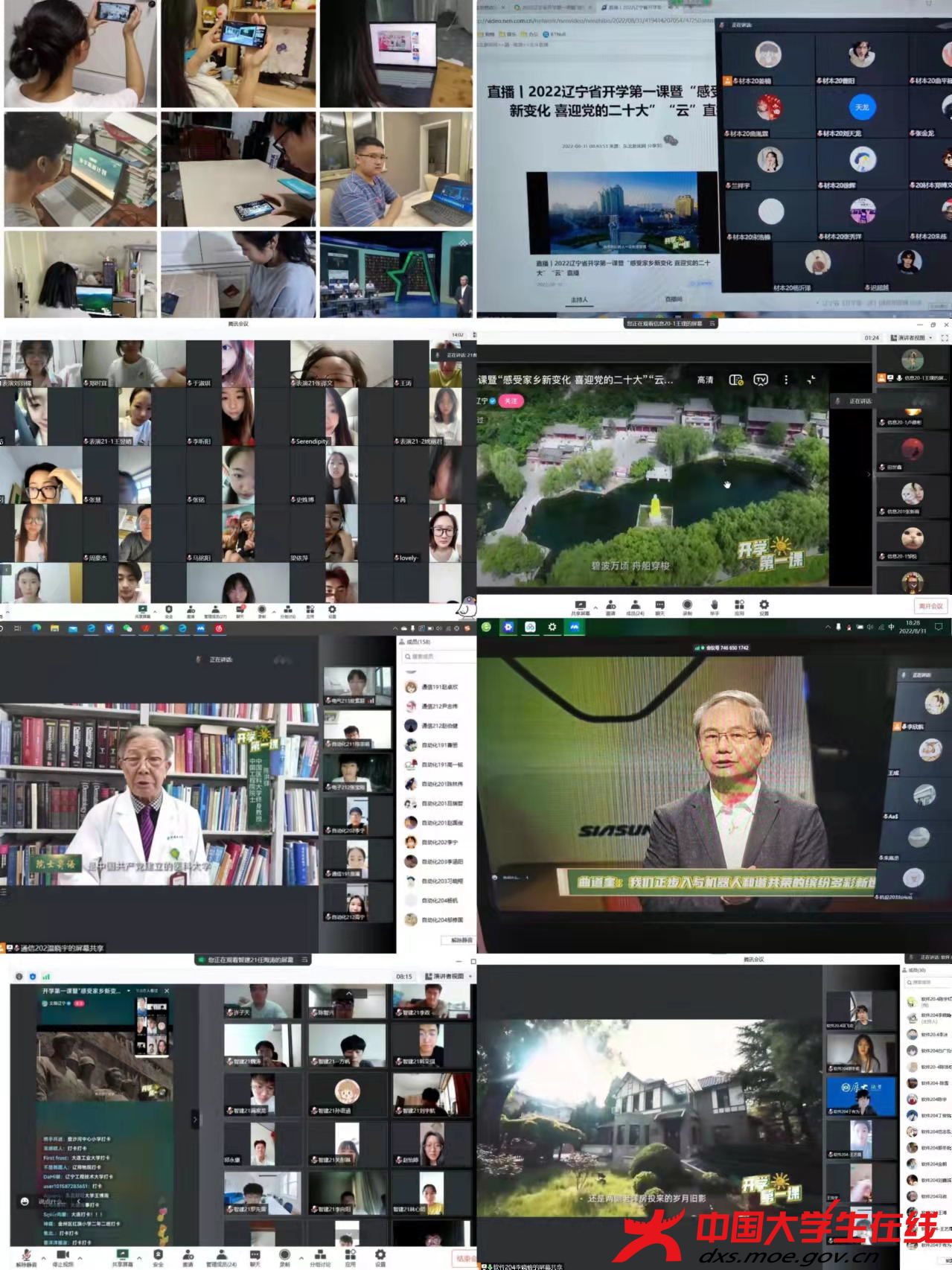Click the pink 关注 follow button
This screenshot has width=952, height=1270.
pos(511,401)
